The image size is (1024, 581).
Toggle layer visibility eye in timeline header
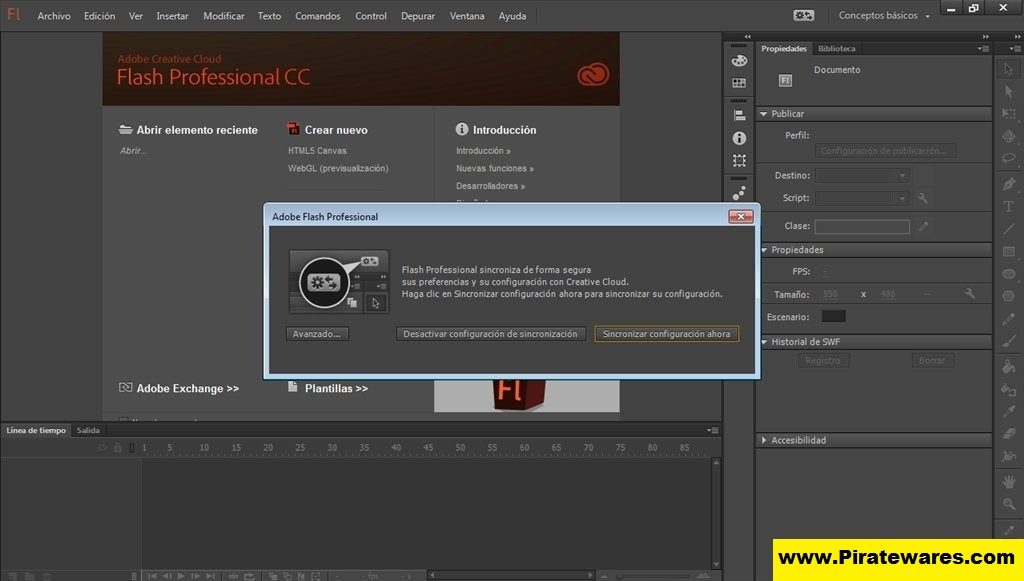pyautogui.click(x=103, y=448)
